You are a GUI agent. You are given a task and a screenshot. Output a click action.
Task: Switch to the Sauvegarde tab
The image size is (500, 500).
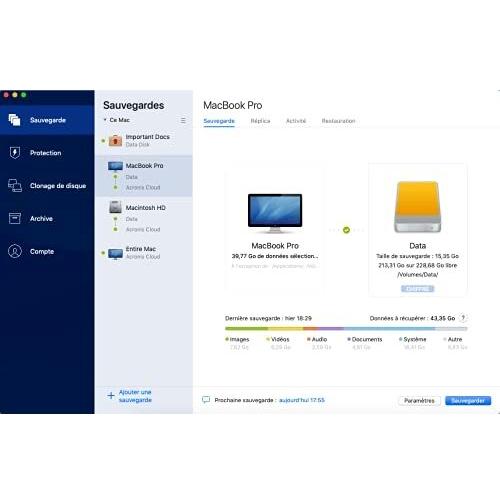219,121
